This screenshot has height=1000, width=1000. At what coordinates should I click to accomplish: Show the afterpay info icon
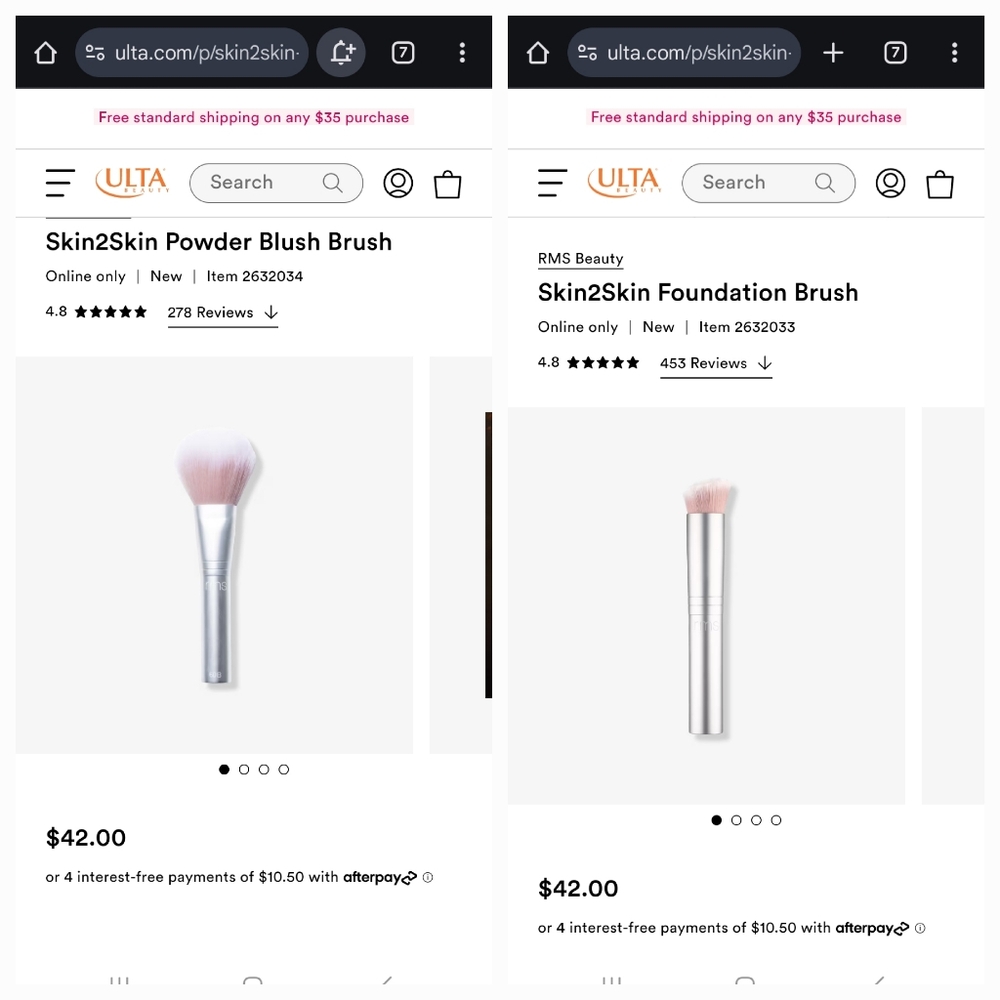click(x=427, y=877)
